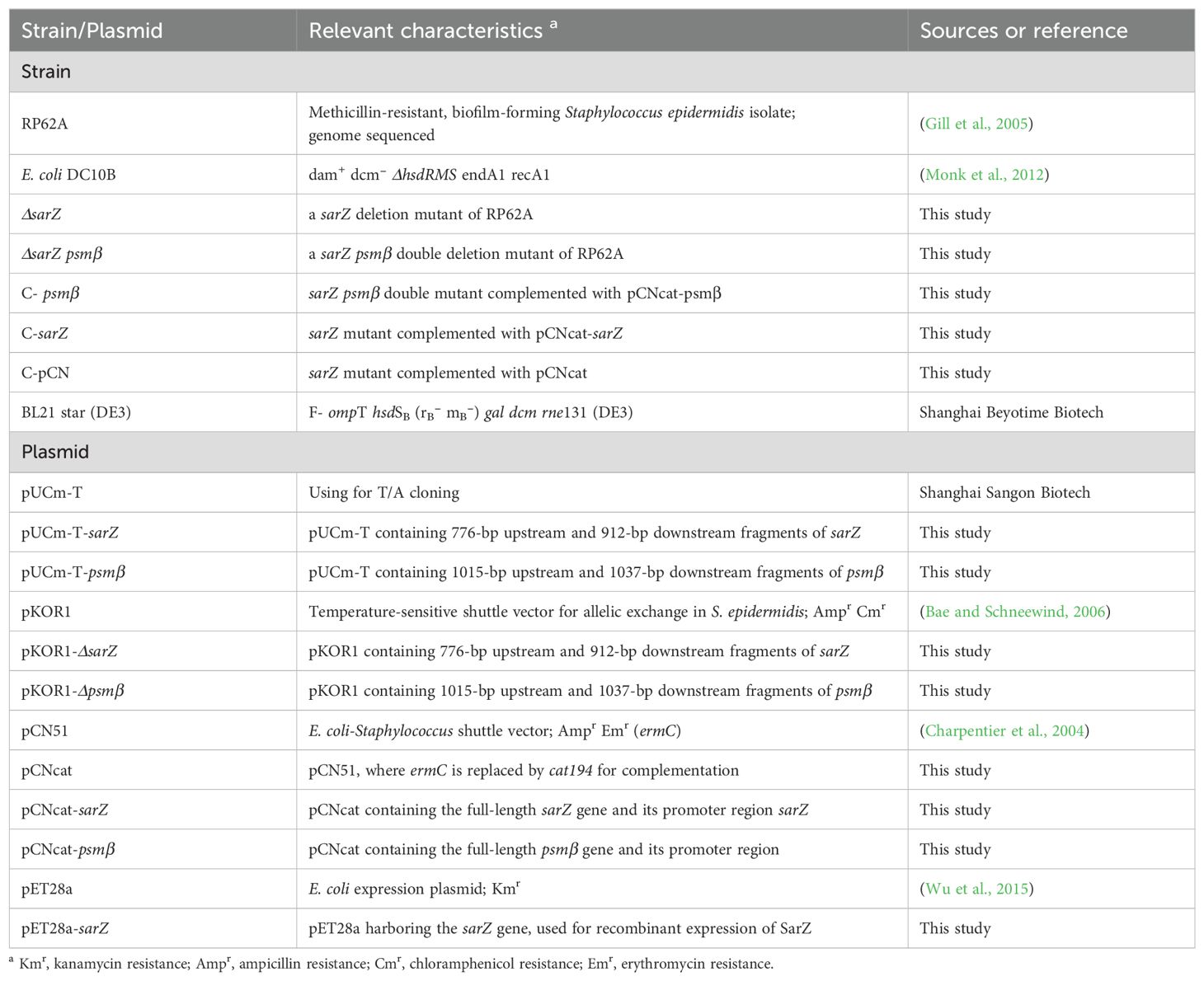Open the Charpentier et al., 2004 reference
Image resolution: width=1204 pixels, height=981 pixels.
(1004, 730)
